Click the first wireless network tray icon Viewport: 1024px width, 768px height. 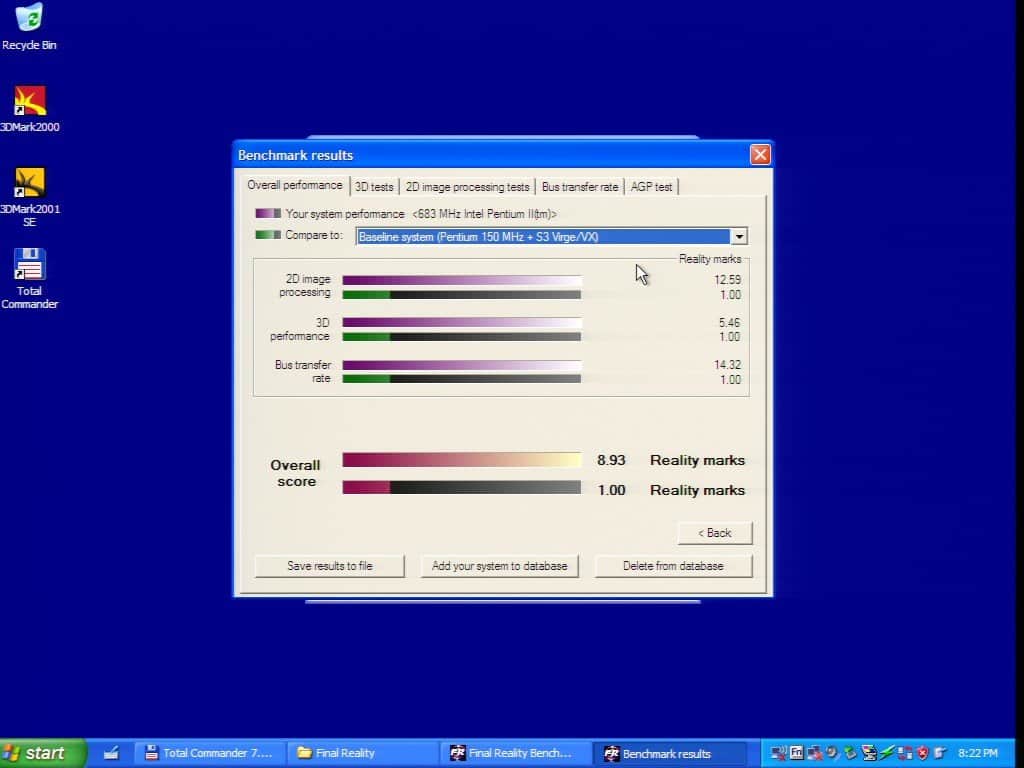(778, 752)
